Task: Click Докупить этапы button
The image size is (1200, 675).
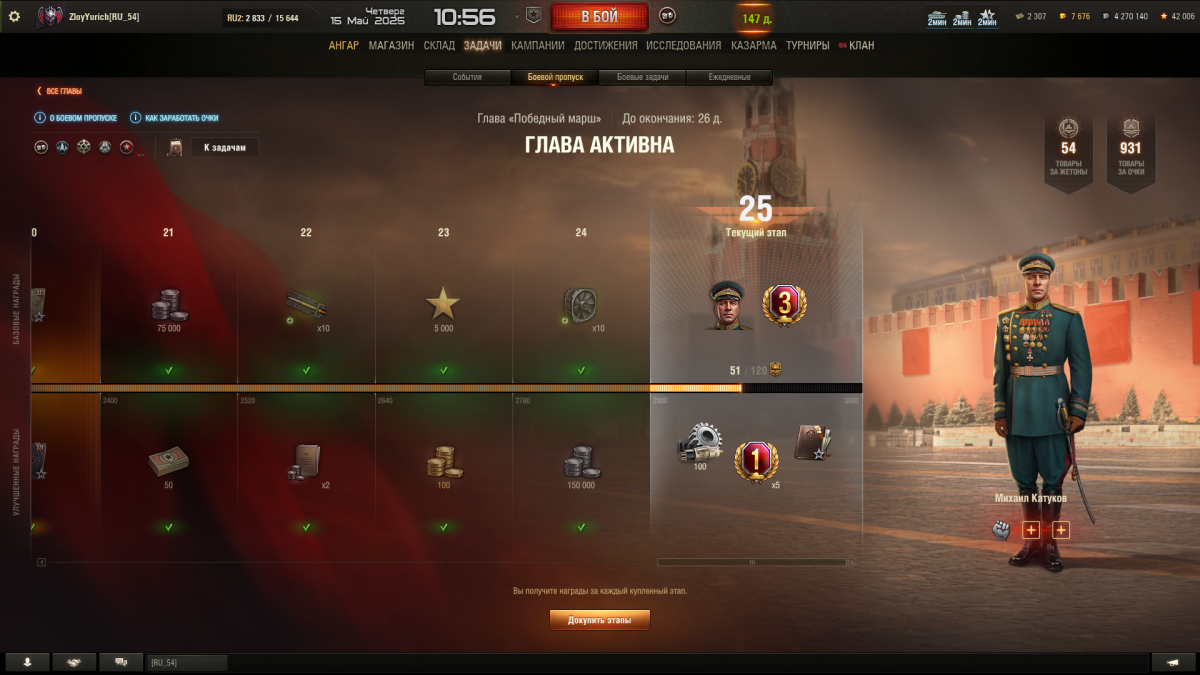Action: point(599,620)
